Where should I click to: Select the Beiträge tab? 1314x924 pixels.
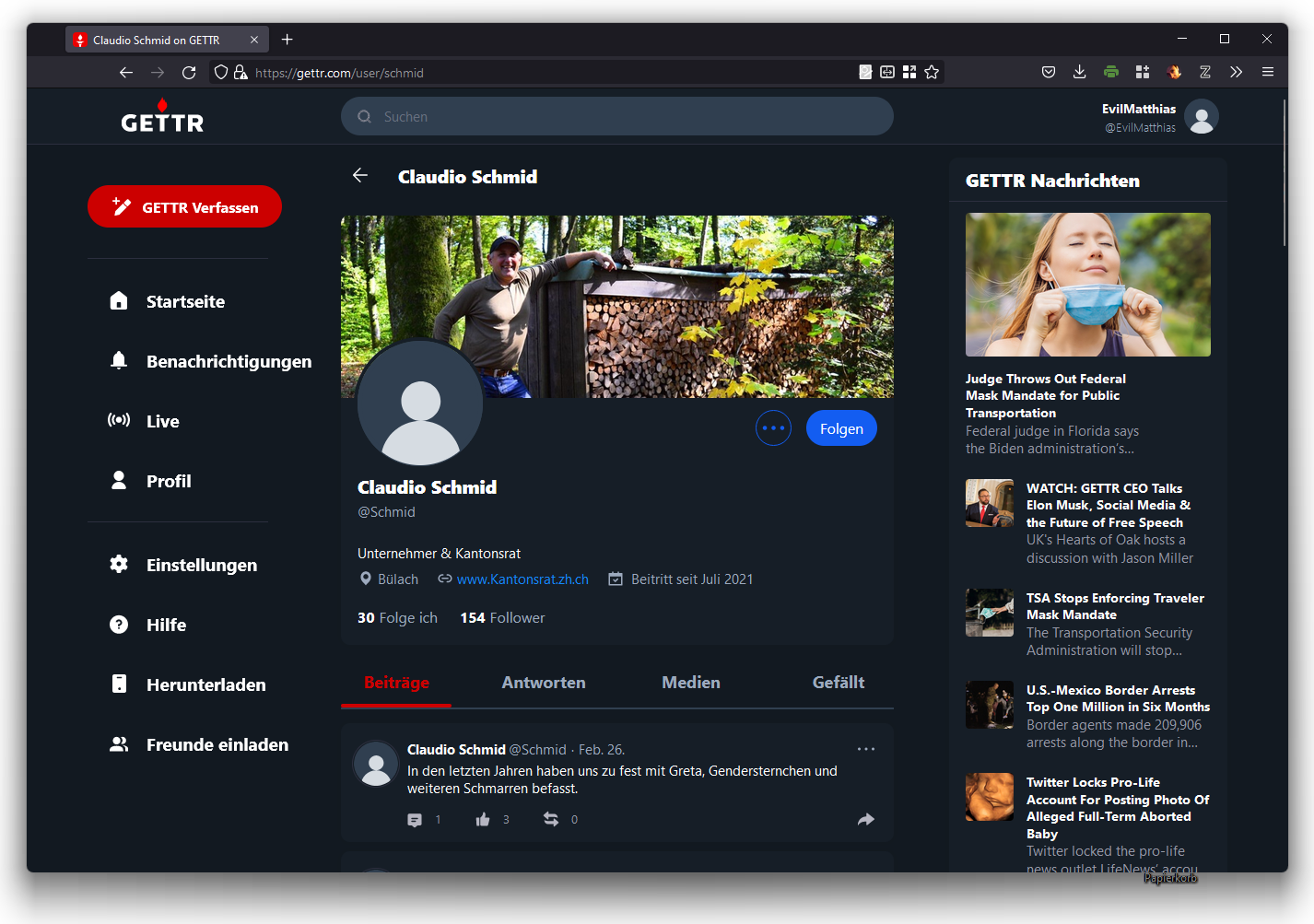396,683
